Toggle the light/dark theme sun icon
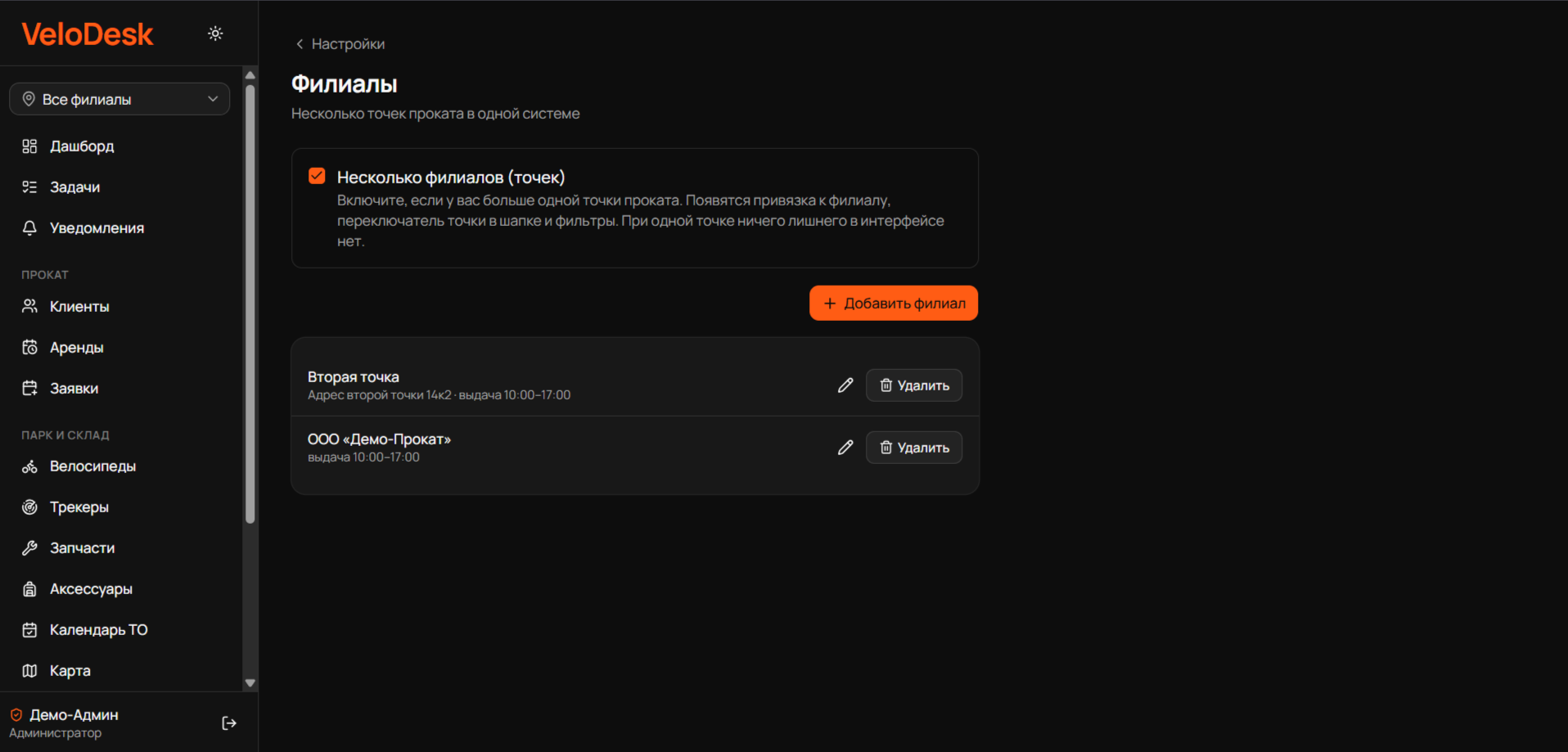This screenshot has width=1568, height=752. (215, 34)
